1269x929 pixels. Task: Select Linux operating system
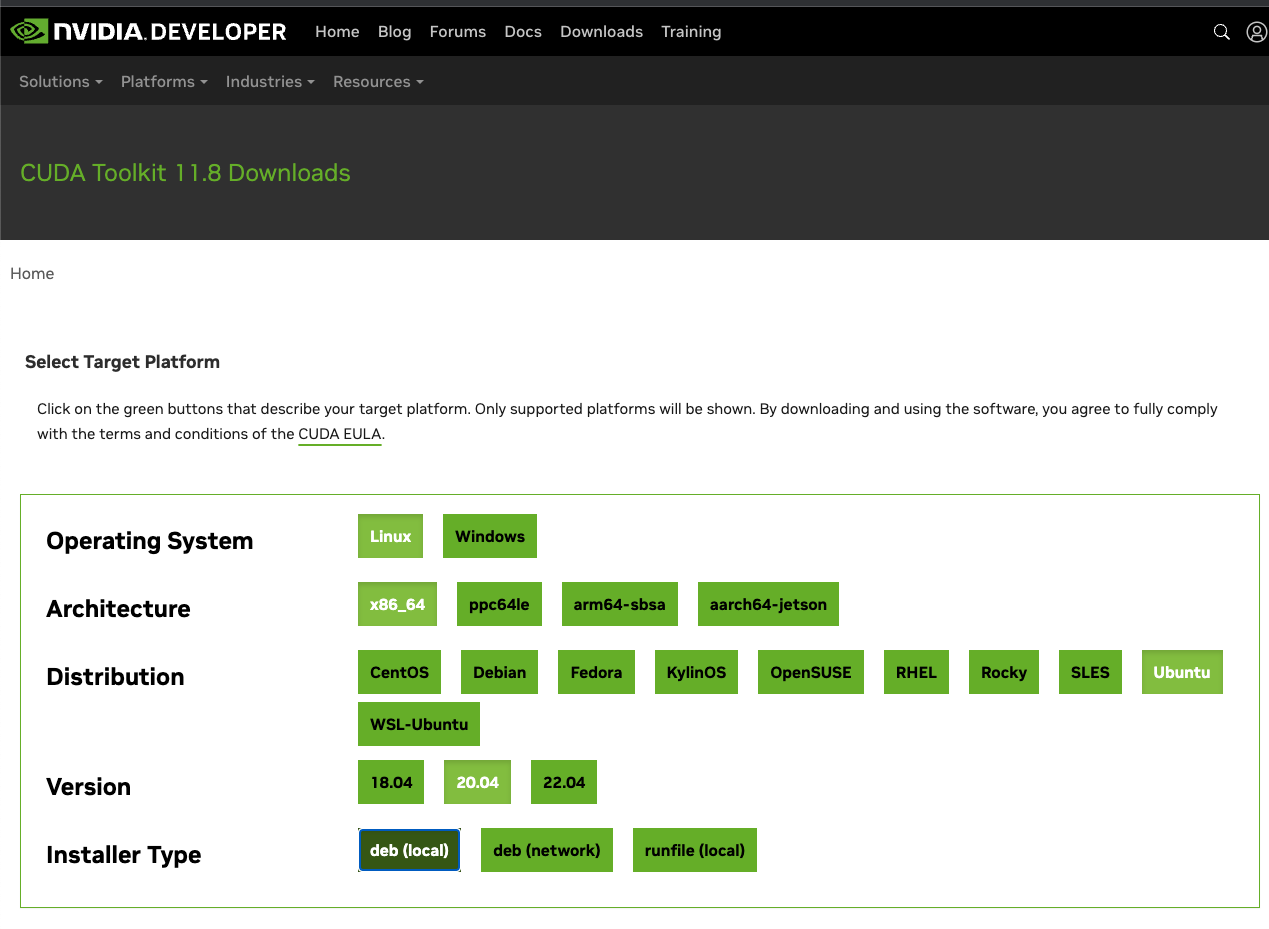point(391,536)
